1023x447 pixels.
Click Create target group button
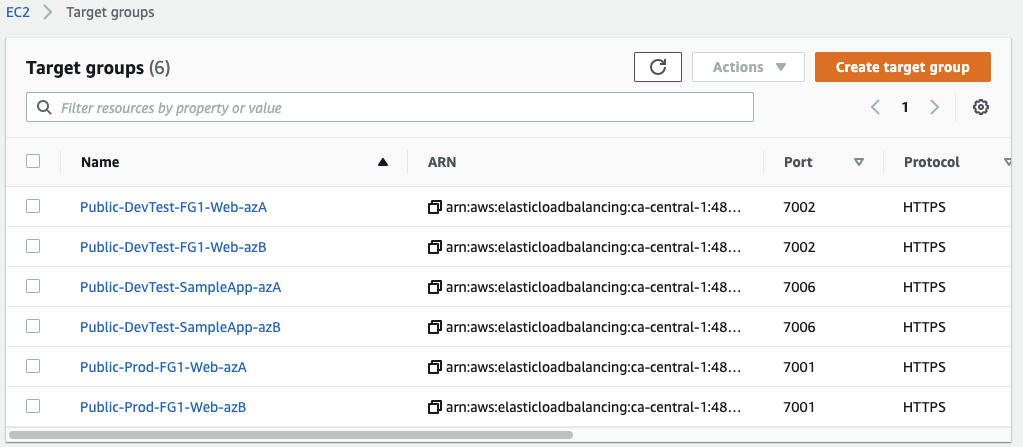point(902,67)
